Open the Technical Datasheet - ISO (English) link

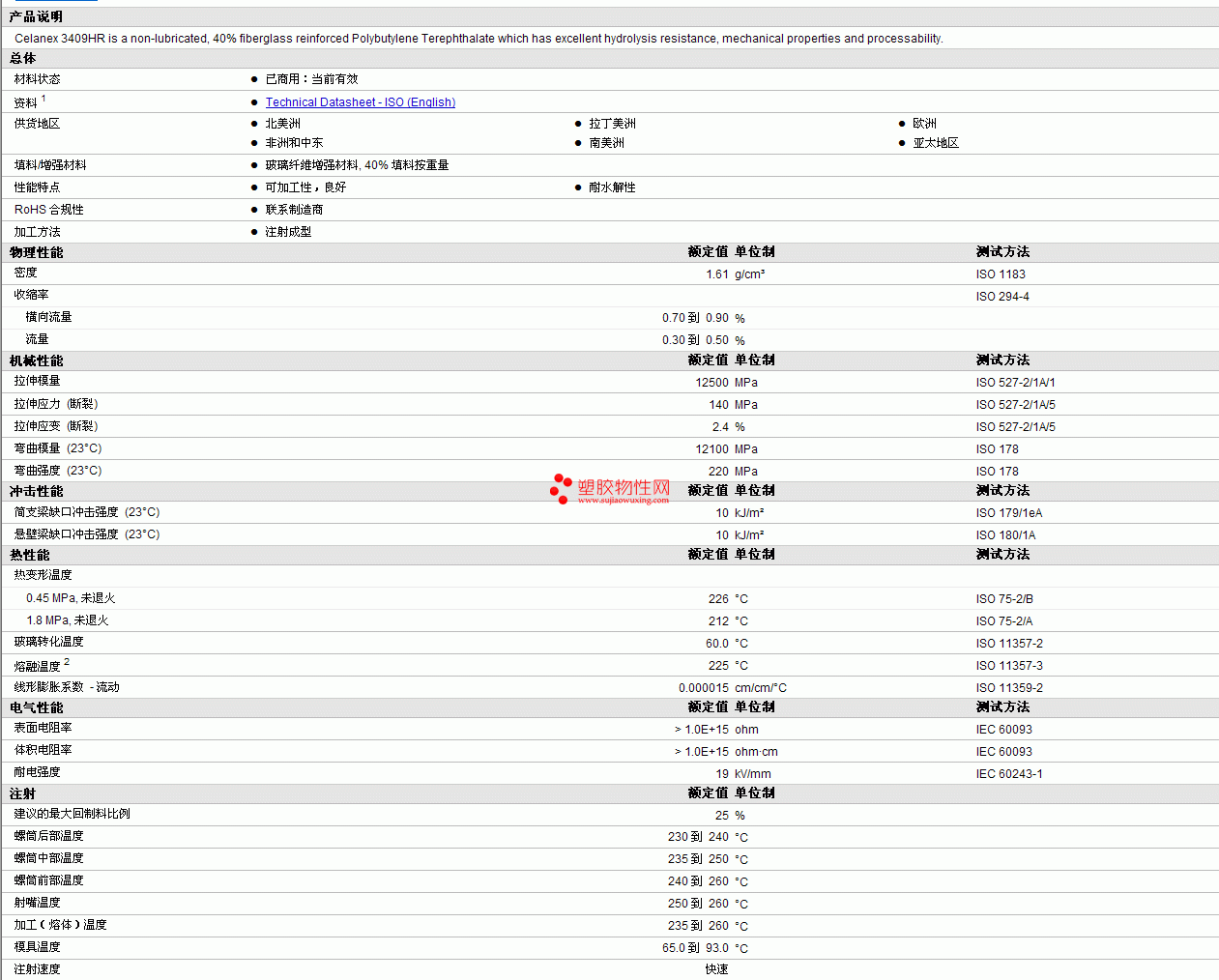(361, 101)
